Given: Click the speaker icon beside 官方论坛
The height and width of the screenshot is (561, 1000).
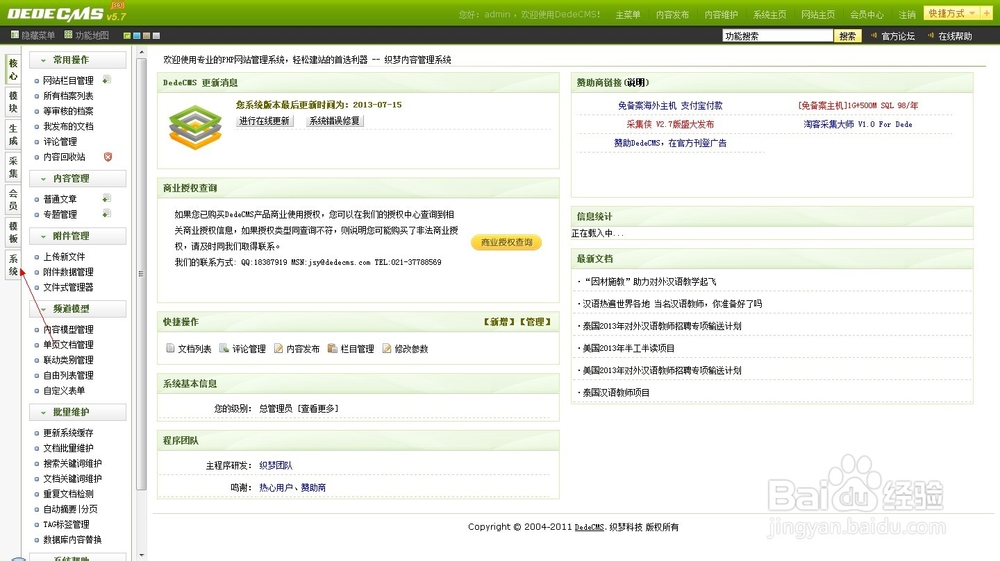Looking at the screenshot, I should (874, 36).
